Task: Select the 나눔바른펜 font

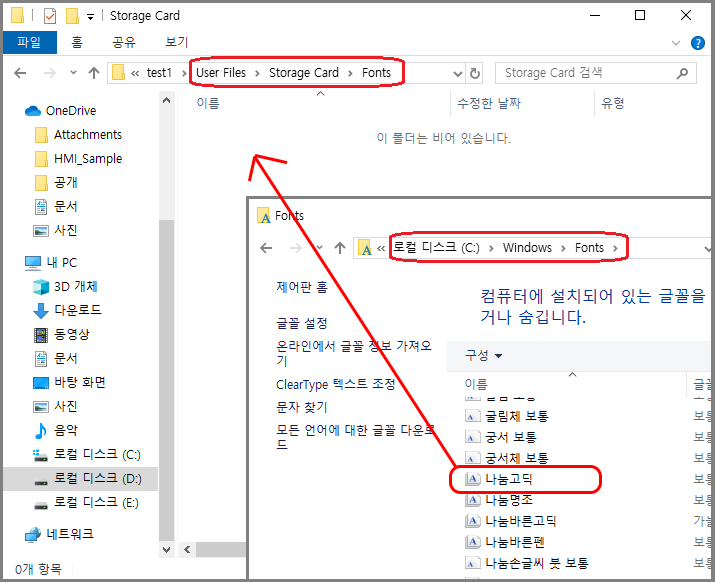Action: [x=505, y=542]
